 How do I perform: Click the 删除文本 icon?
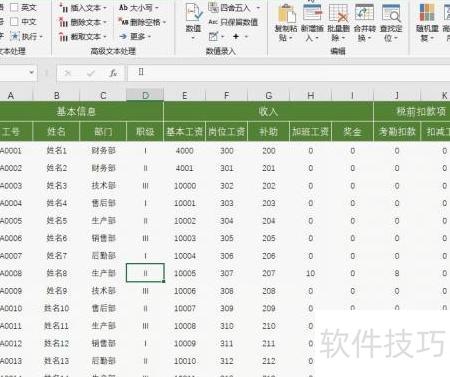64,22
